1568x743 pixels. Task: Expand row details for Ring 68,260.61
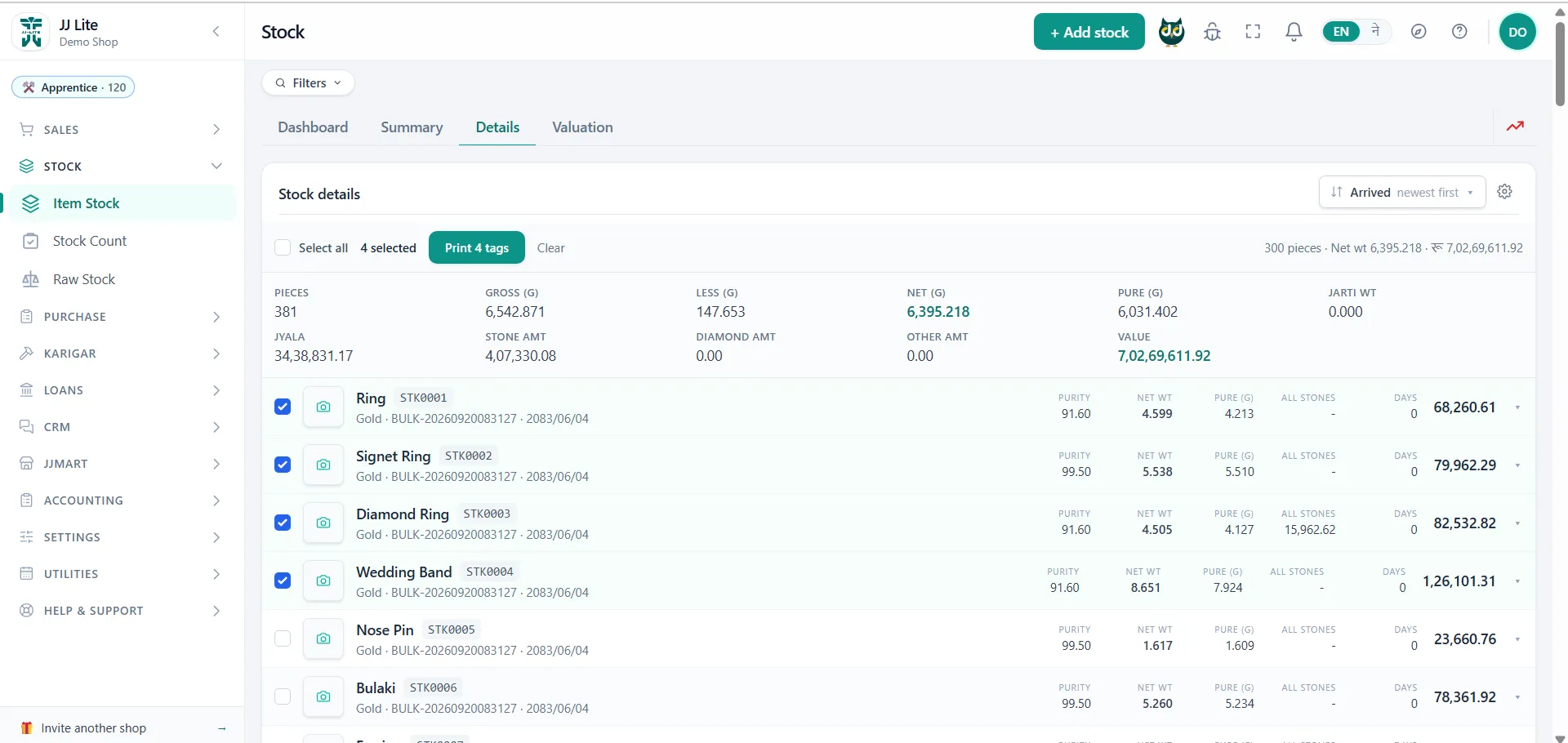1517,407
